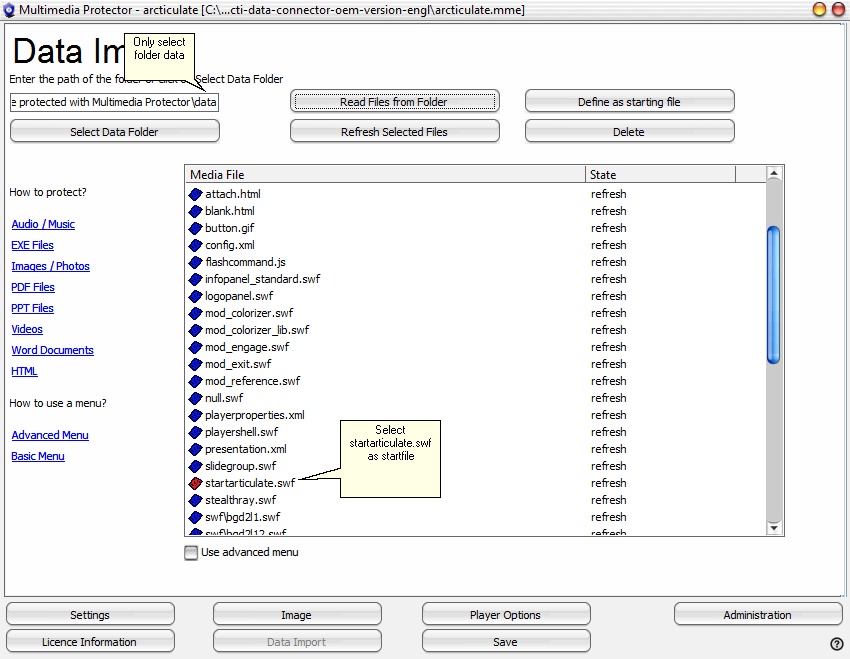Image resolution: width=850 pixels, height=659 pixels.
Task: Click the icon next to playershell.swf
Action: [196, 432]
